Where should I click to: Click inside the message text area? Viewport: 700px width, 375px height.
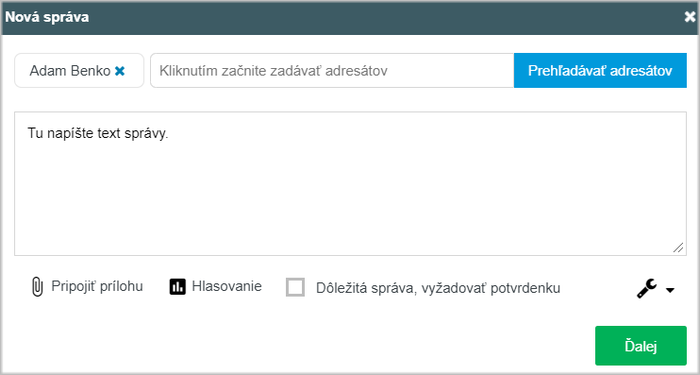350,183
